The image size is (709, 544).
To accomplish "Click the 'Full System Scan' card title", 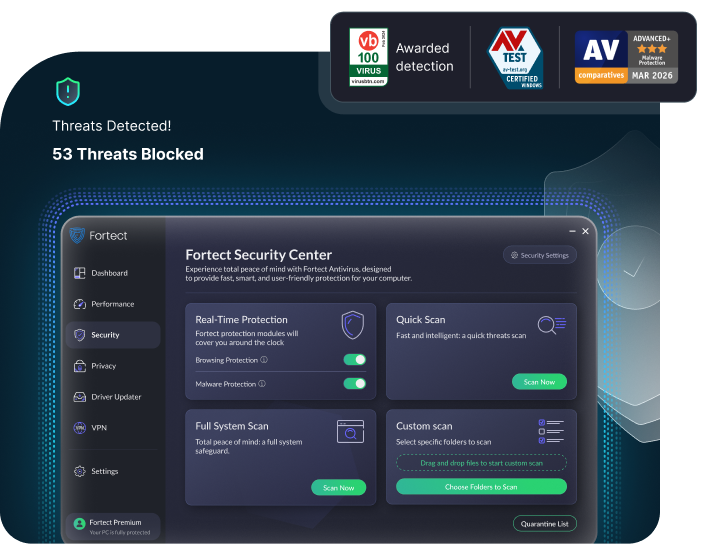I will tap(232, 426).
